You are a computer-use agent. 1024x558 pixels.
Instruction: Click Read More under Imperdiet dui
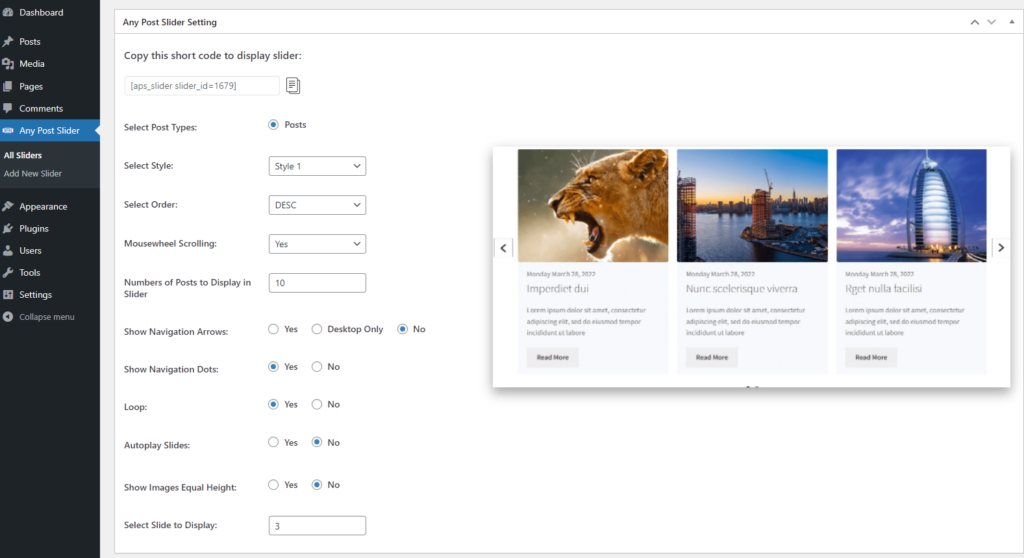click(552, 357)
